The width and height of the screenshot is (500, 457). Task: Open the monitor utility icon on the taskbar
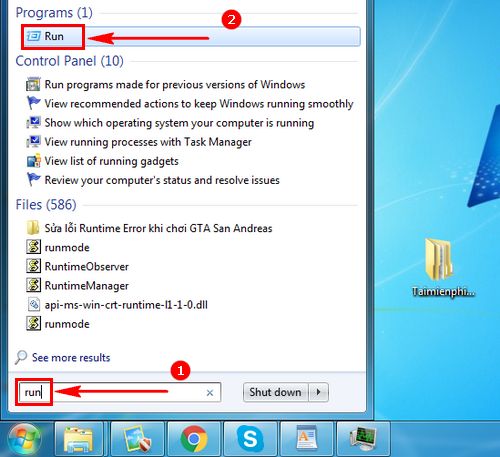pos(363,439)
